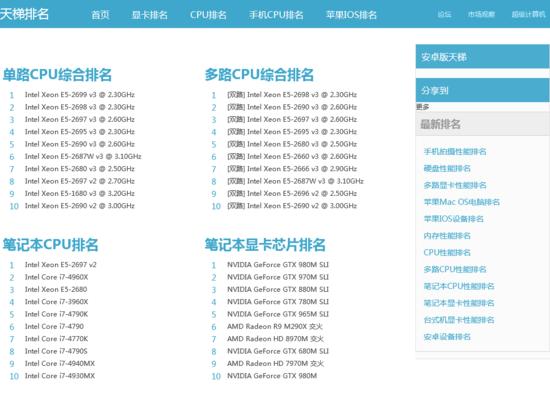Open 内存性能排名 sidebar link

[447, 236]
